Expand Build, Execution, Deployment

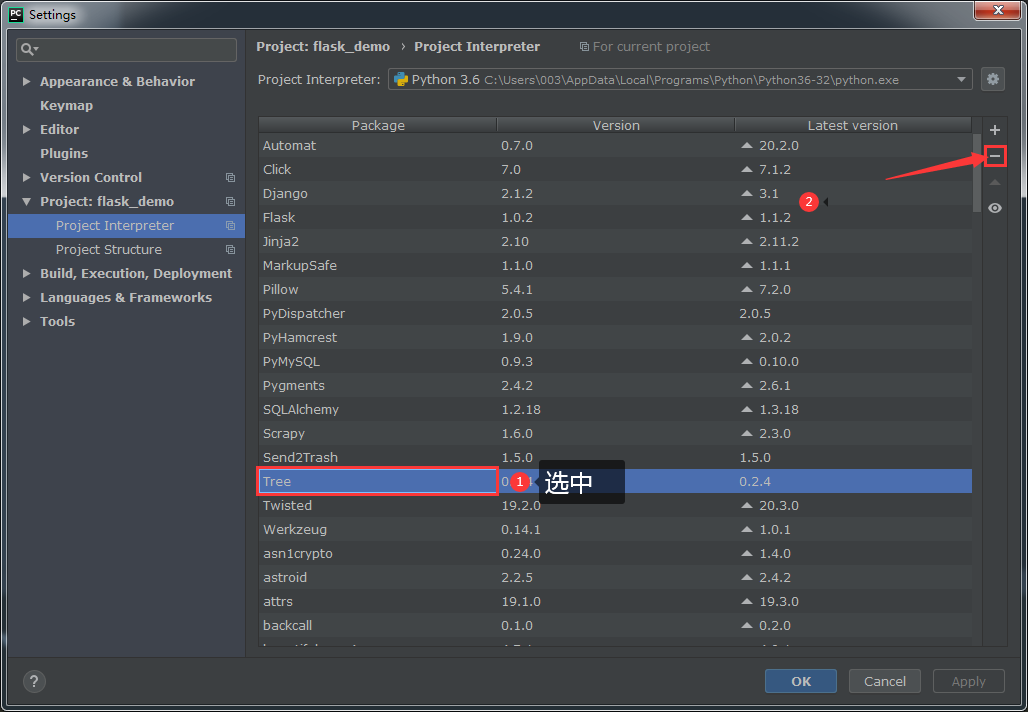pyautogui.click(x=26, y=273)
